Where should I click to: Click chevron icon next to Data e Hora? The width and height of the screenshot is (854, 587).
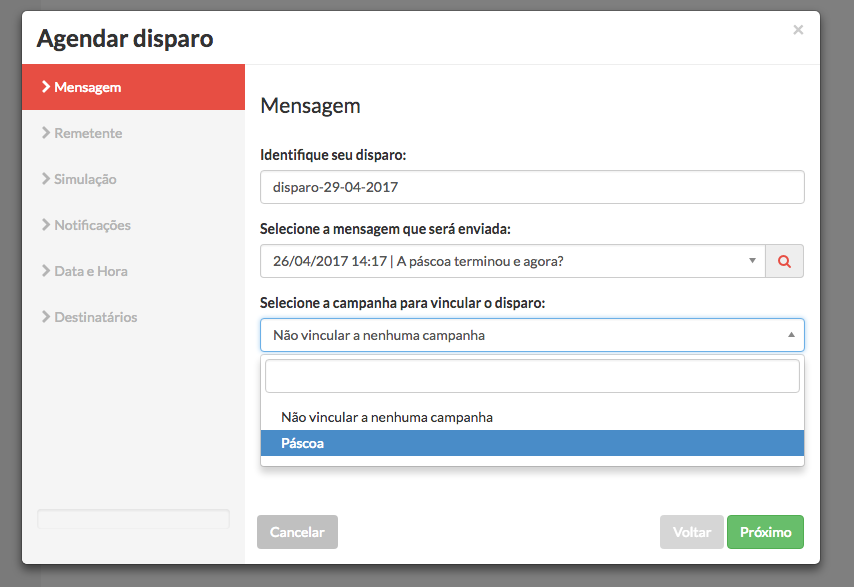(46, 271)
